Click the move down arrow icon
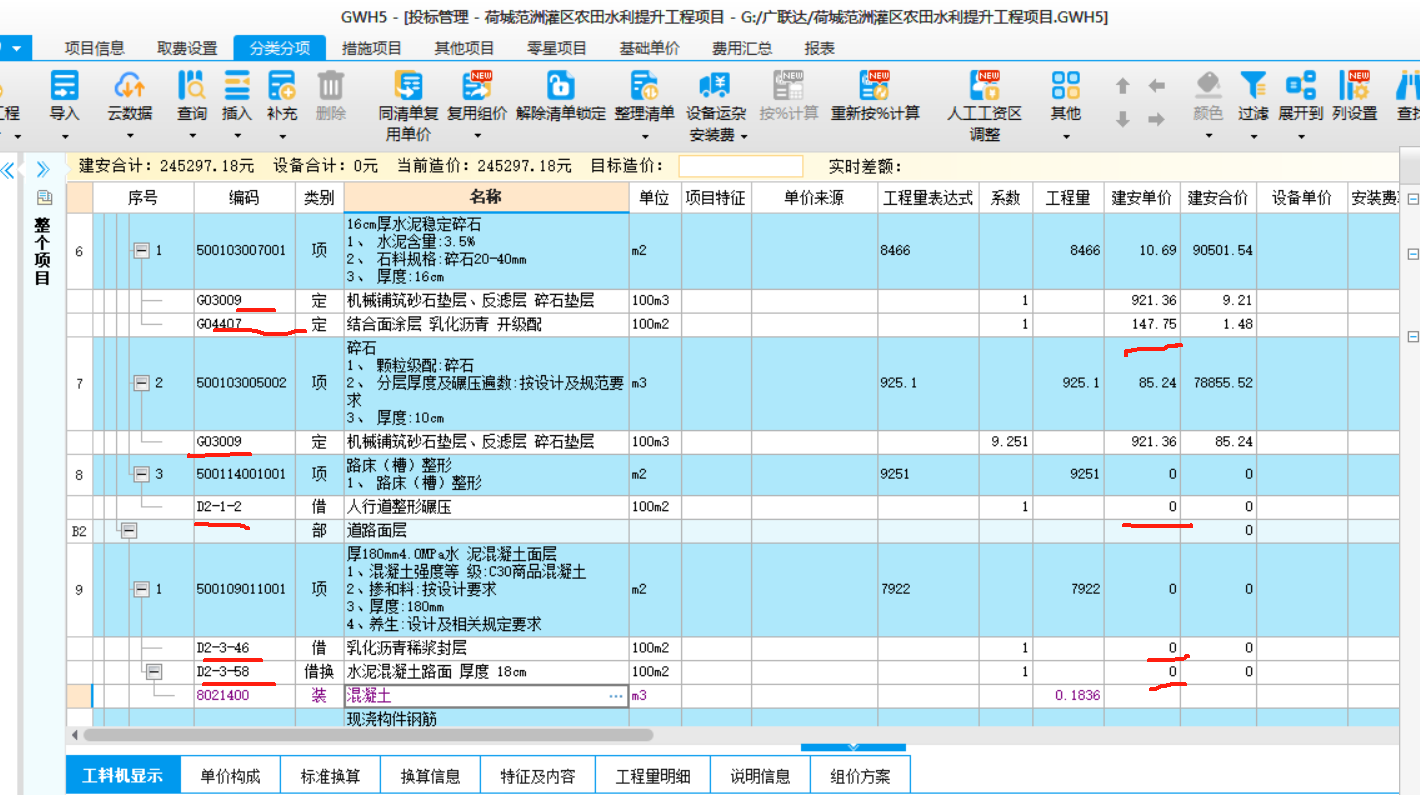The height and width of the screenshot is (795, 1420). coord(1122,119)
